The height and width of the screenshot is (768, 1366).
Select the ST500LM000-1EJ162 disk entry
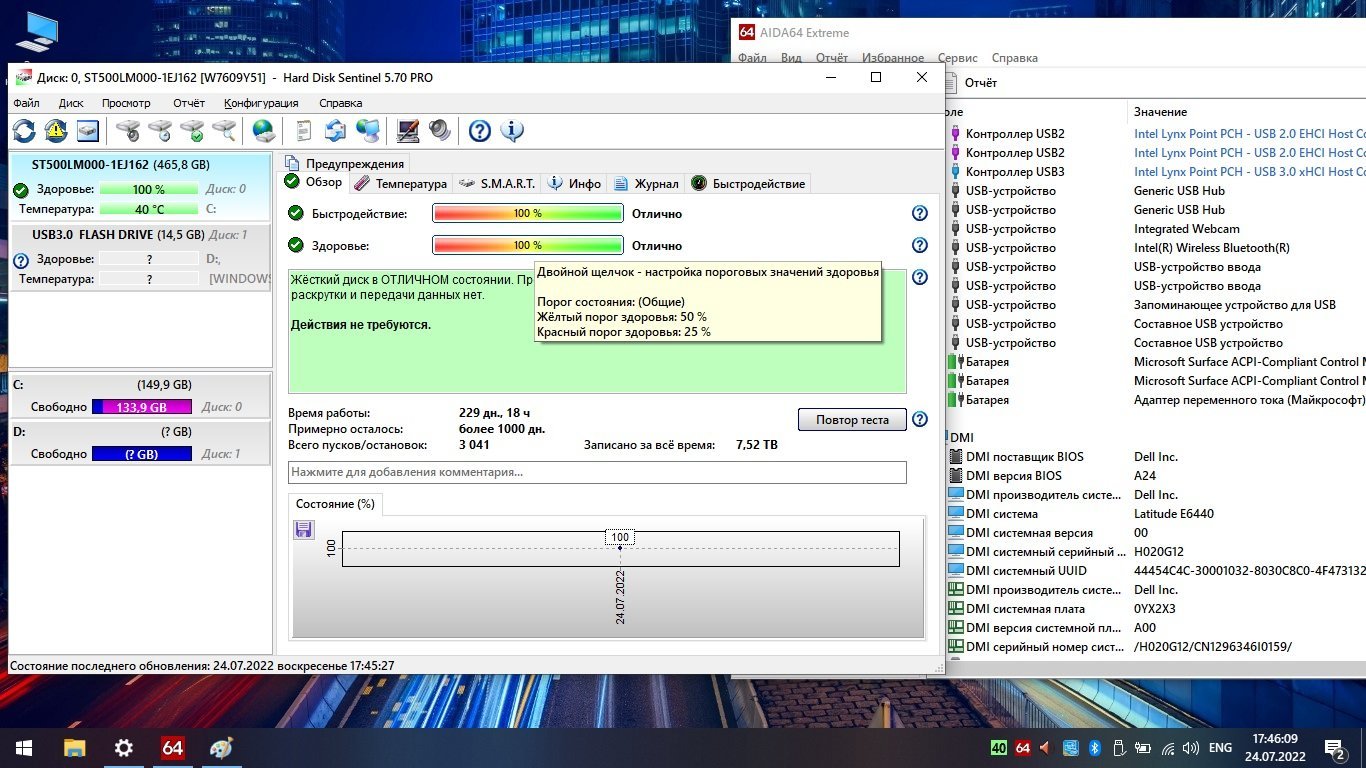click(x=140, y=187)
